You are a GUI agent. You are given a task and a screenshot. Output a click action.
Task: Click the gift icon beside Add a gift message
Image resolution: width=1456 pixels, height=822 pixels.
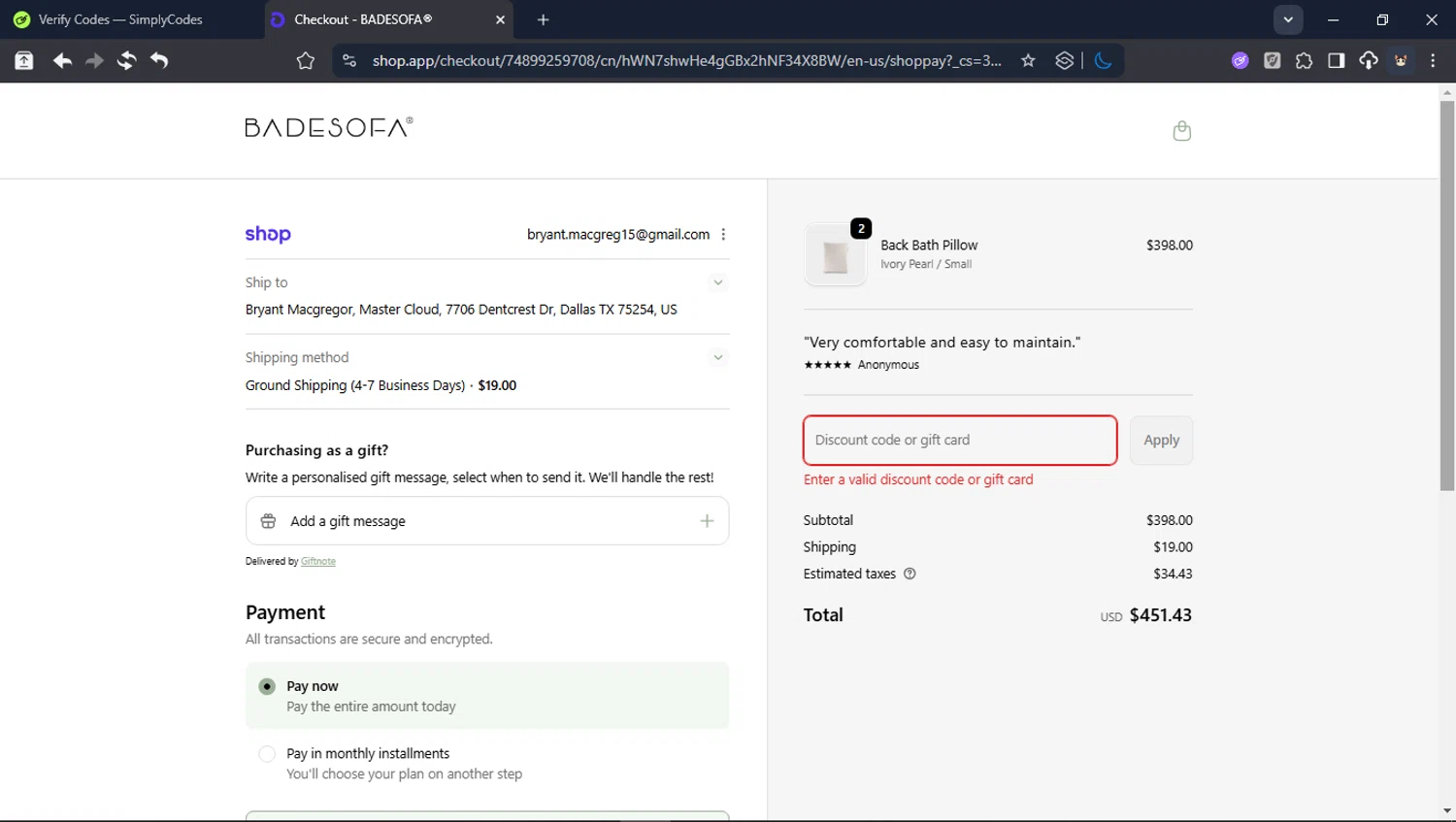click(x=269, y=521)
